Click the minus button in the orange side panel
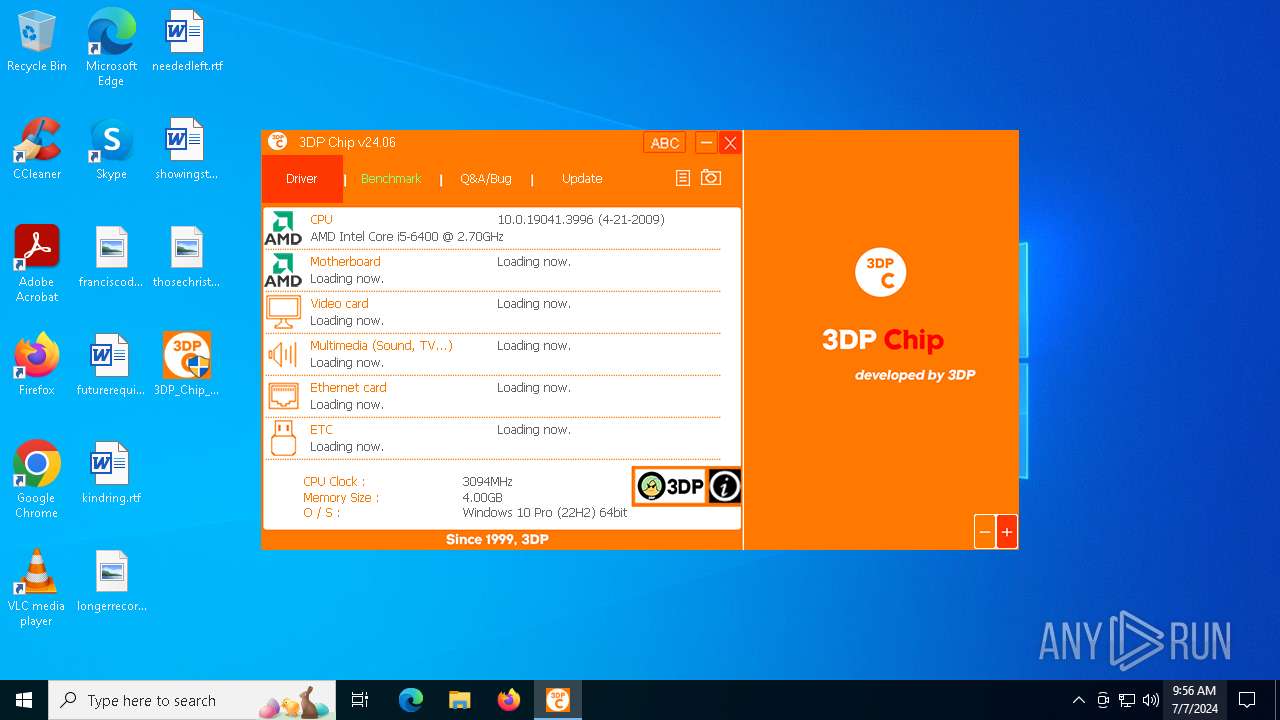This screenshot has height=720, width=1280. click(985, 532)
